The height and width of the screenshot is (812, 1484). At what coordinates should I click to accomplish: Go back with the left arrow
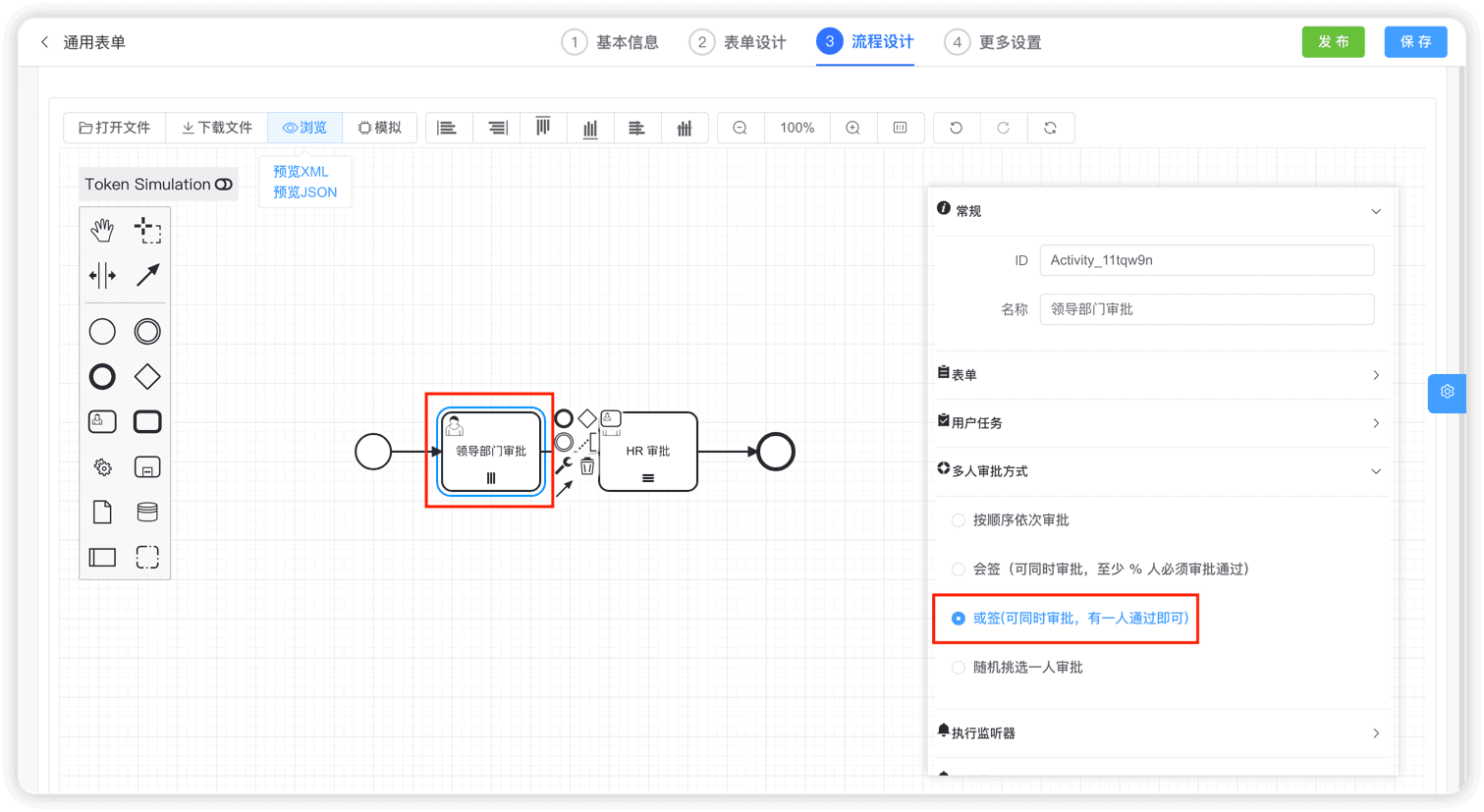(44, 42)
